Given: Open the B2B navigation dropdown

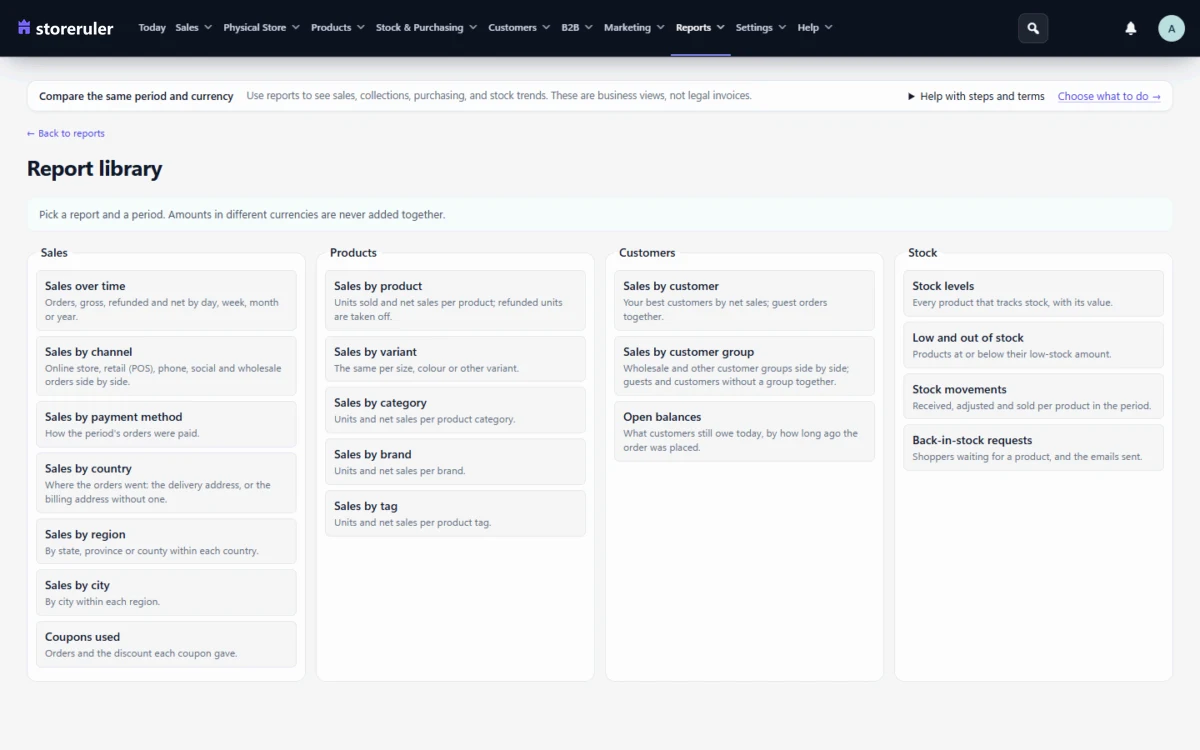Looking at the screenshot, I should click(x=577, y=28).
